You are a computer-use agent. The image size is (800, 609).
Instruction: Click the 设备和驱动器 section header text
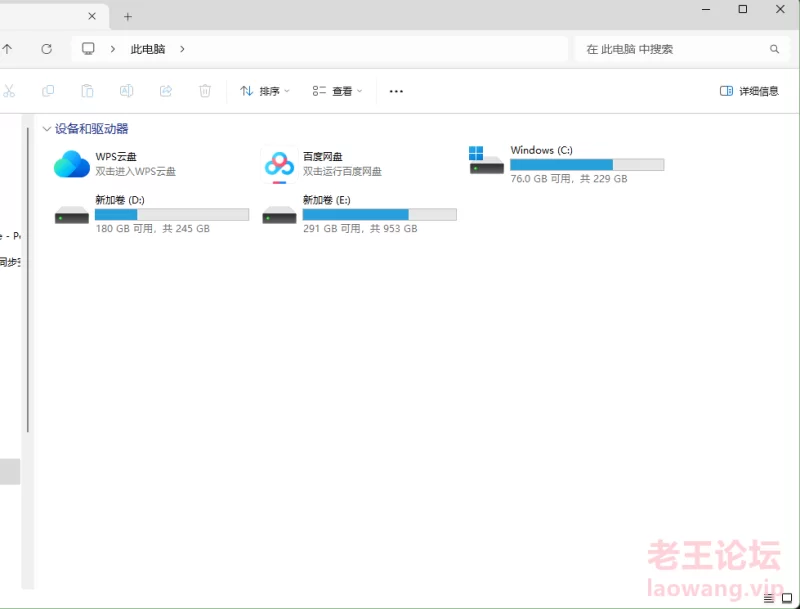point(91,129)
